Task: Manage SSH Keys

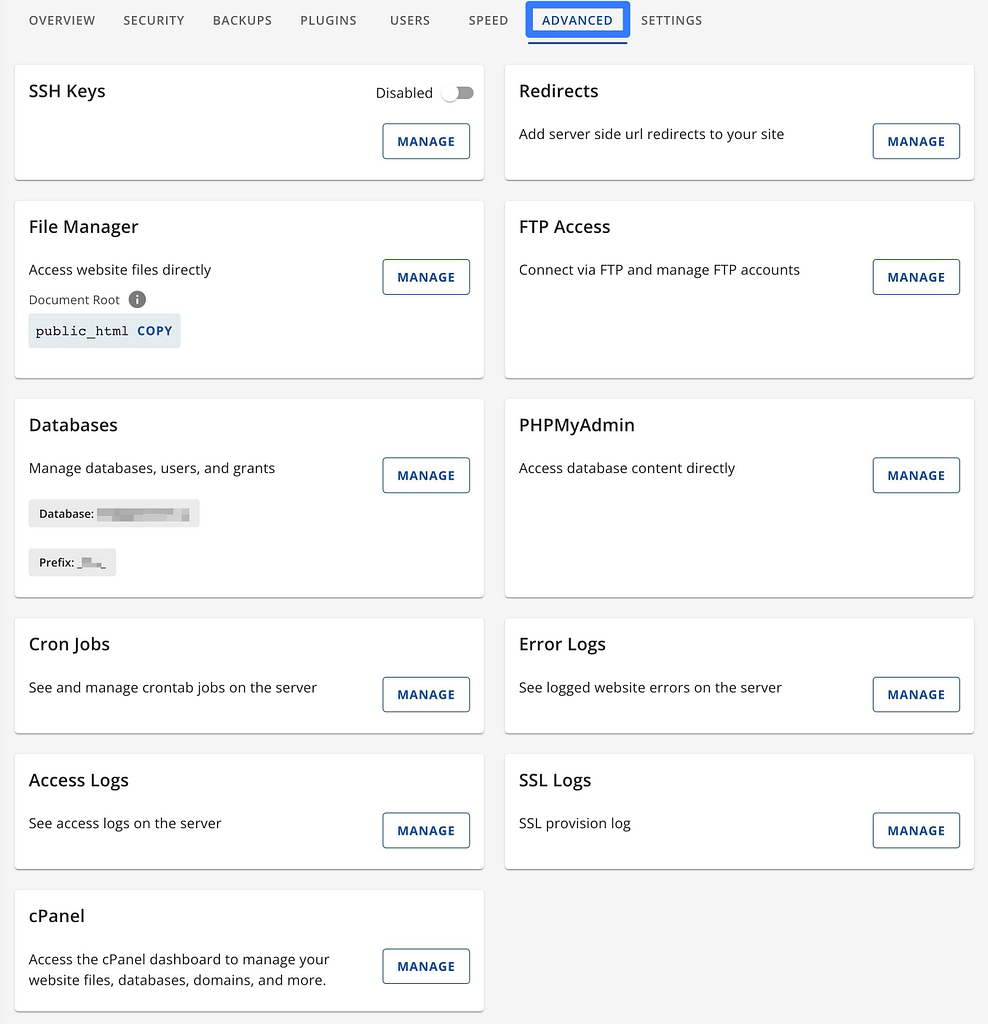Action: (x=426, y=141)
